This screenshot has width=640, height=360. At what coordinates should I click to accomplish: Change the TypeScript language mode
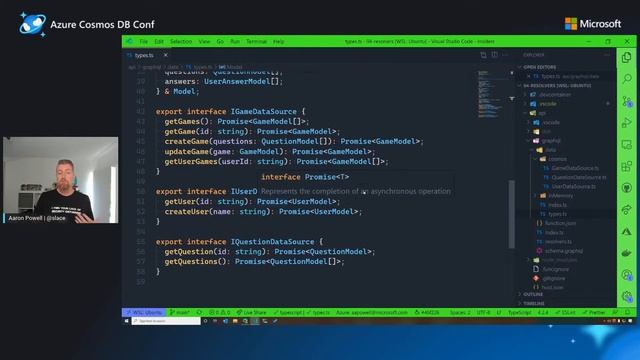pyautogui.click(x=519, y=312)
